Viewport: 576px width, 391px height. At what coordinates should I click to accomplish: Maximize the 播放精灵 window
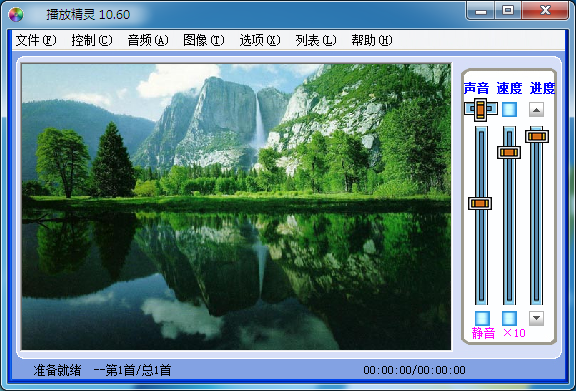coord(508,11)
